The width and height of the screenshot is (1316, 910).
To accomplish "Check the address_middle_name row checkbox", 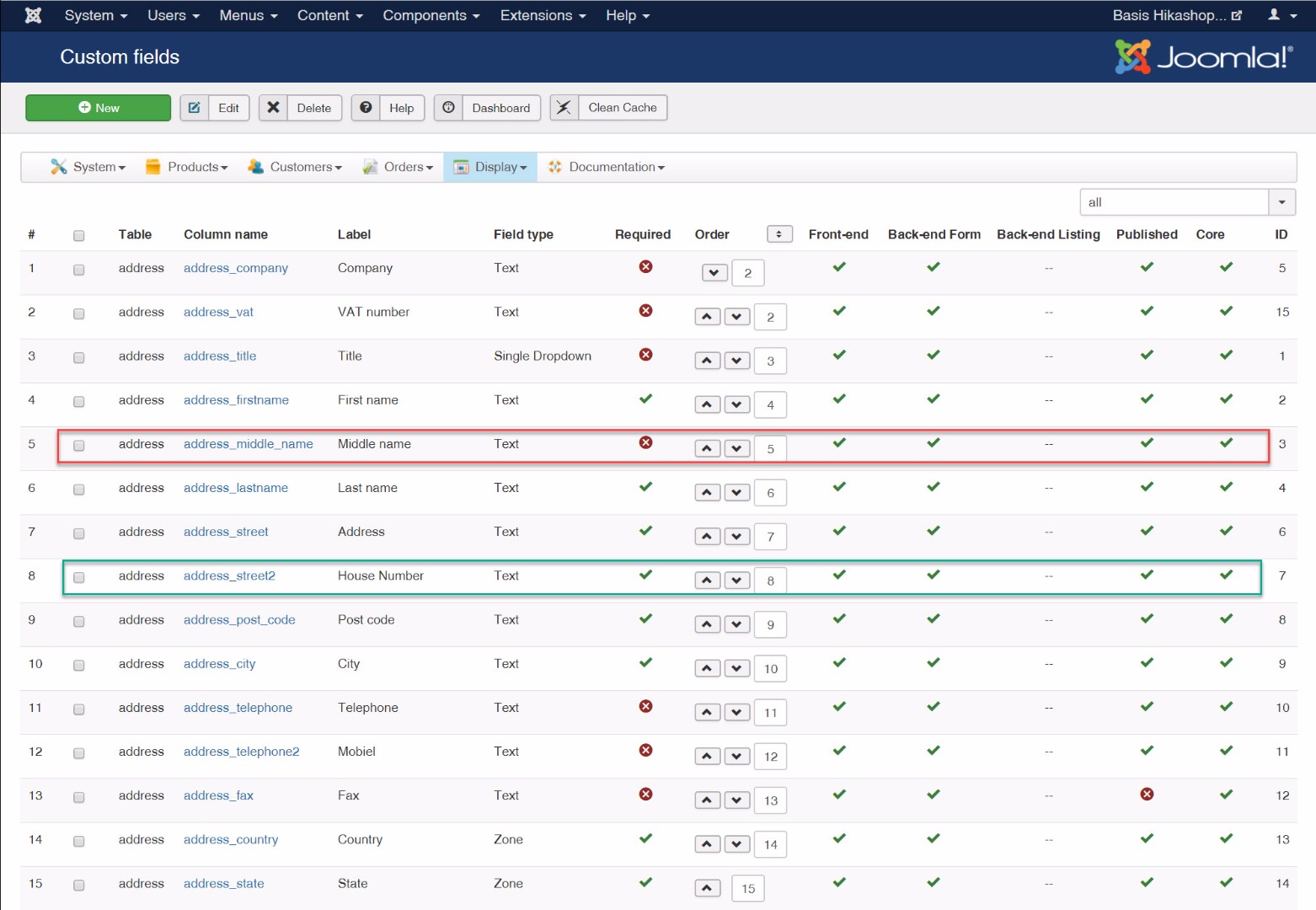I will tap(79, 445).
